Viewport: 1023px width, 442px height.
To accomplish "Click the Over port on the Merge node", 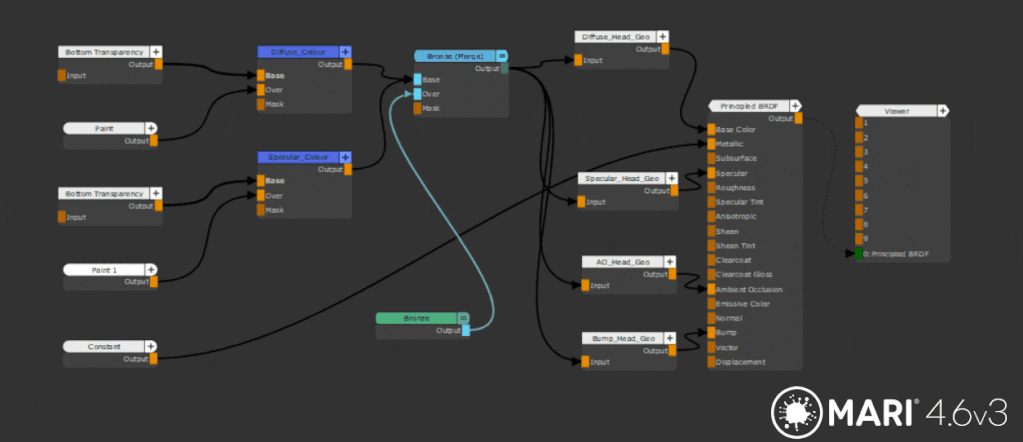I will pos(417,94).
